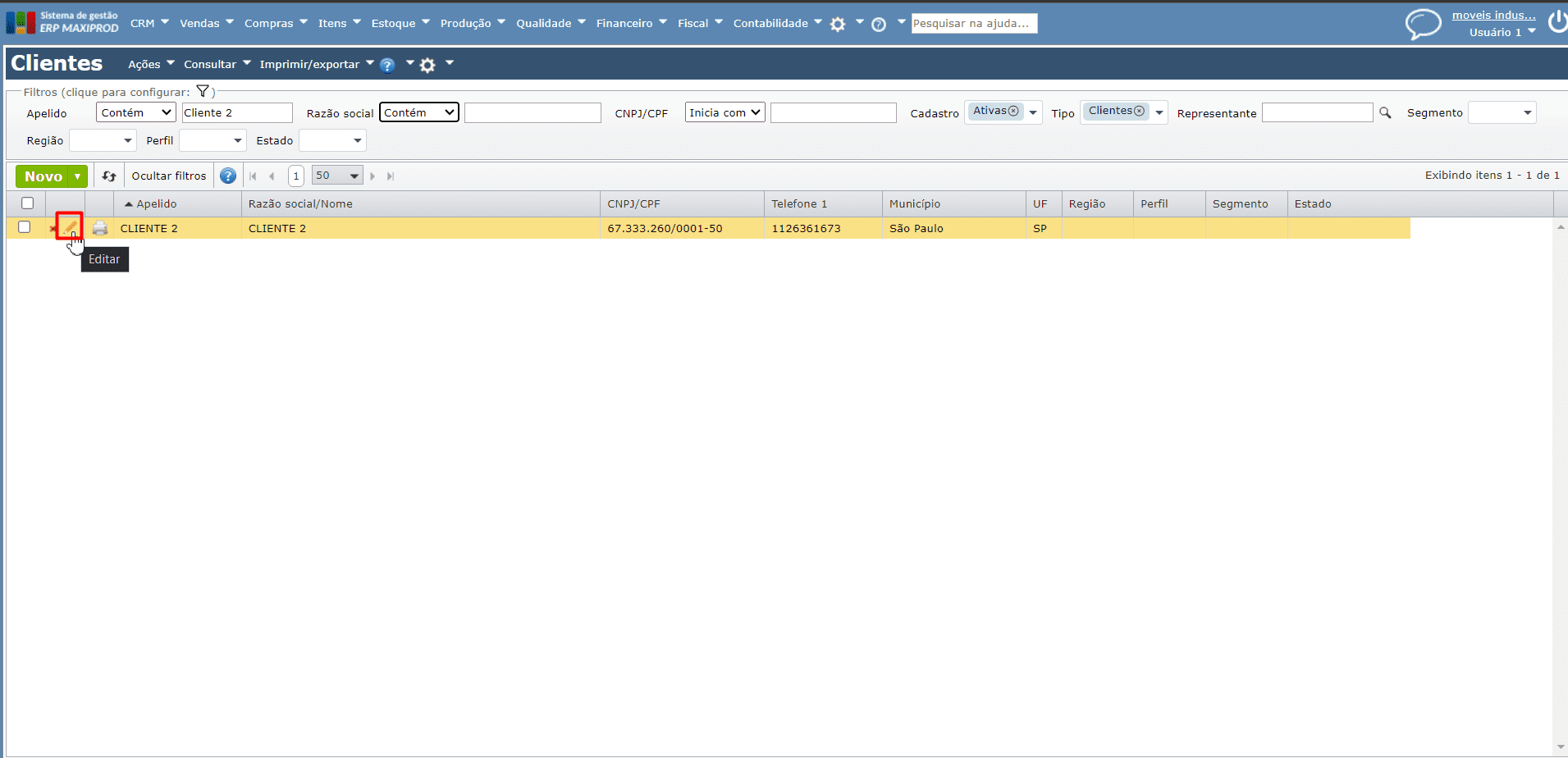
Task: Remove the Ativas tag from Cadastro filter
Action: point(1013,111)
